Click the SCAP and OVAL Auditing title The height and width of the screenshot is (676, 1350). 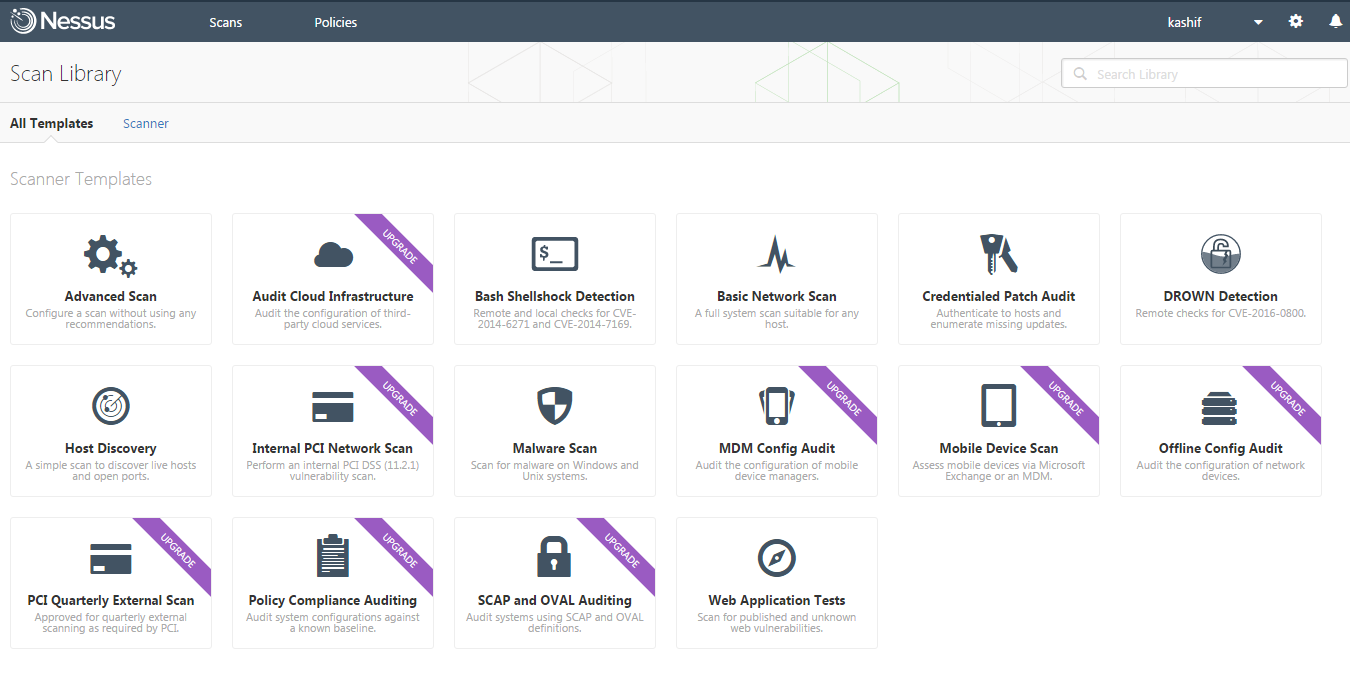tap(555, 600)
